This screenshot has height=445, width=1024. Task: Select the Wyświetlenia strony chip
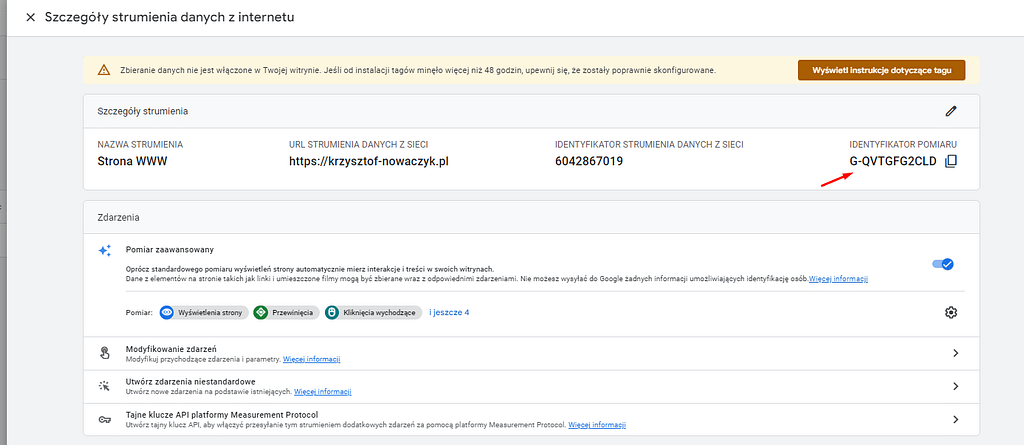[x=203, y=313]
